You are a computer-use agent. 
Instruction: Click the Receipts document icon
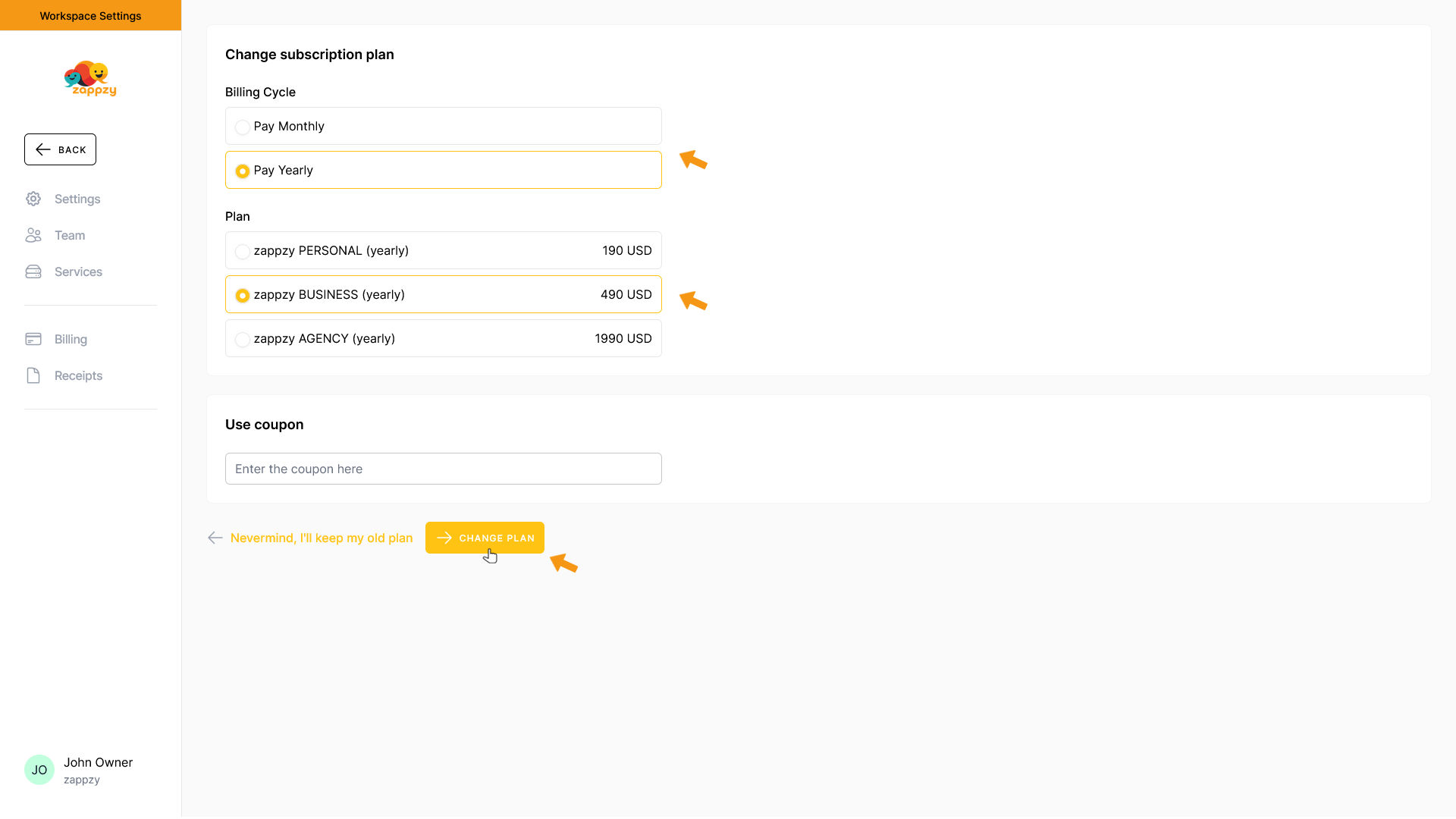[x=33, y=375]
